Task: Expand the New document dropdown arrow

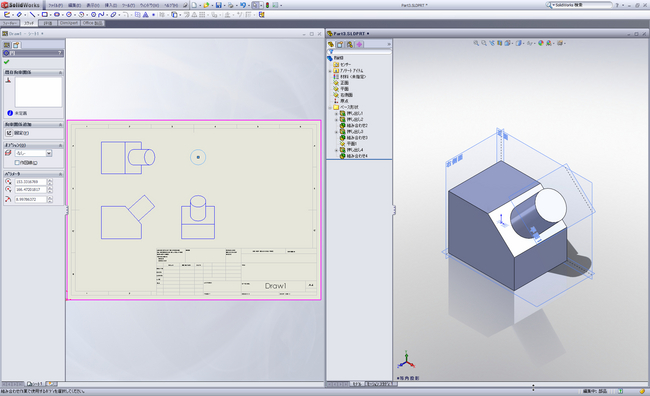Action: coord(200,6)
